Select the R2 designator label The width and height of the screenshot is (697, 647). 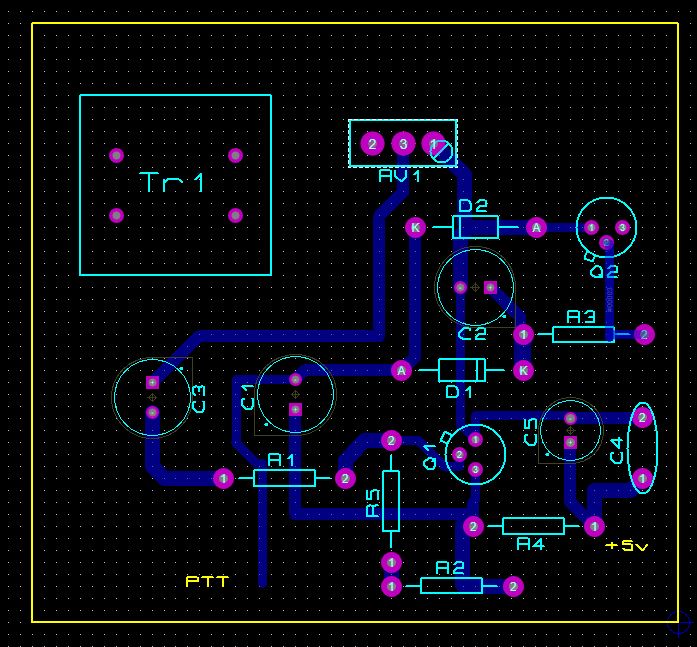point(450,568)
